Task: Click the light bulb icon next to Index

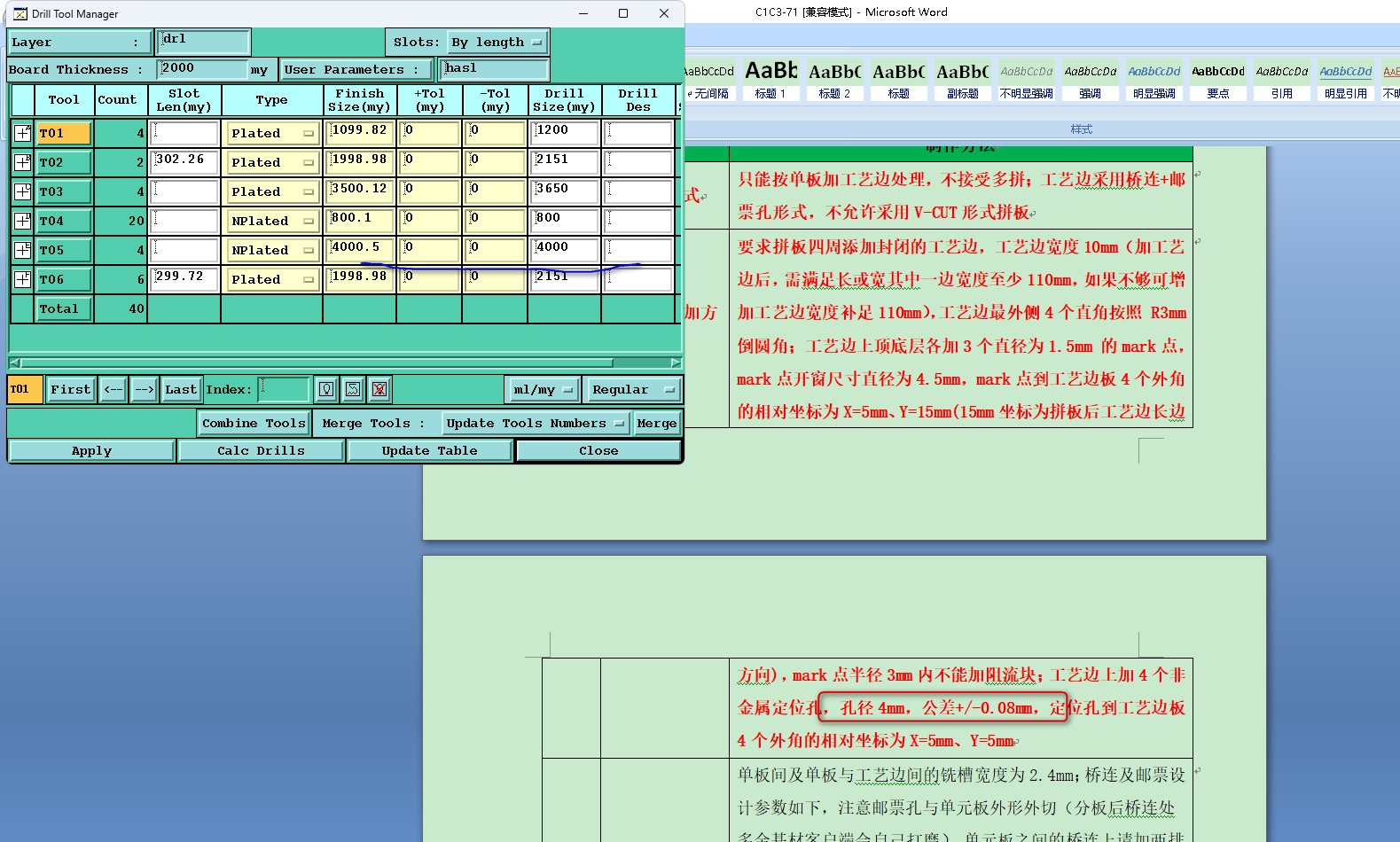Action: 326,389
